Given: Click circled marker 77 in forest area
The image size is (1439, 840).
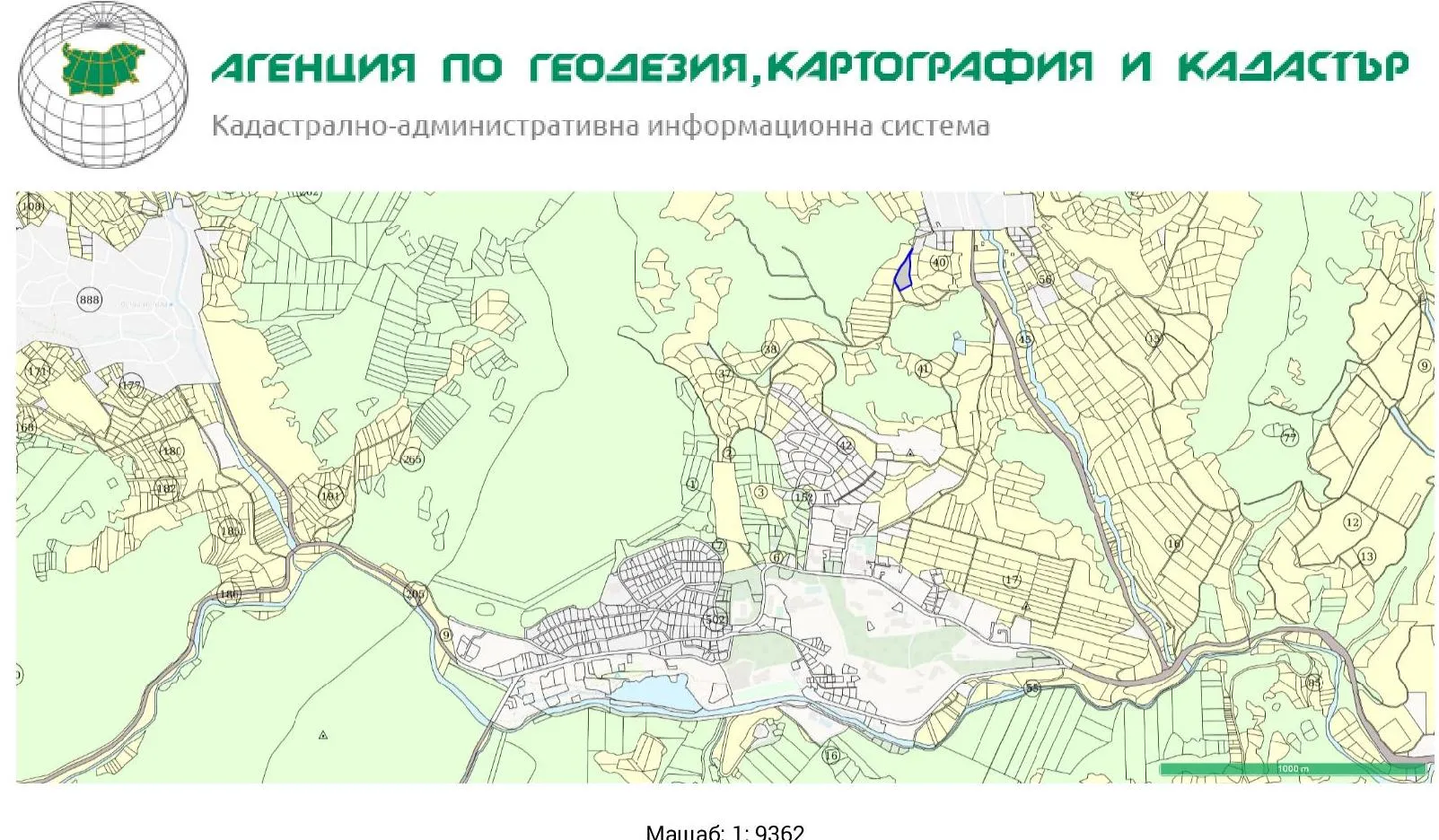Looking at the screenshot, I should click(x=1289, y=438).
